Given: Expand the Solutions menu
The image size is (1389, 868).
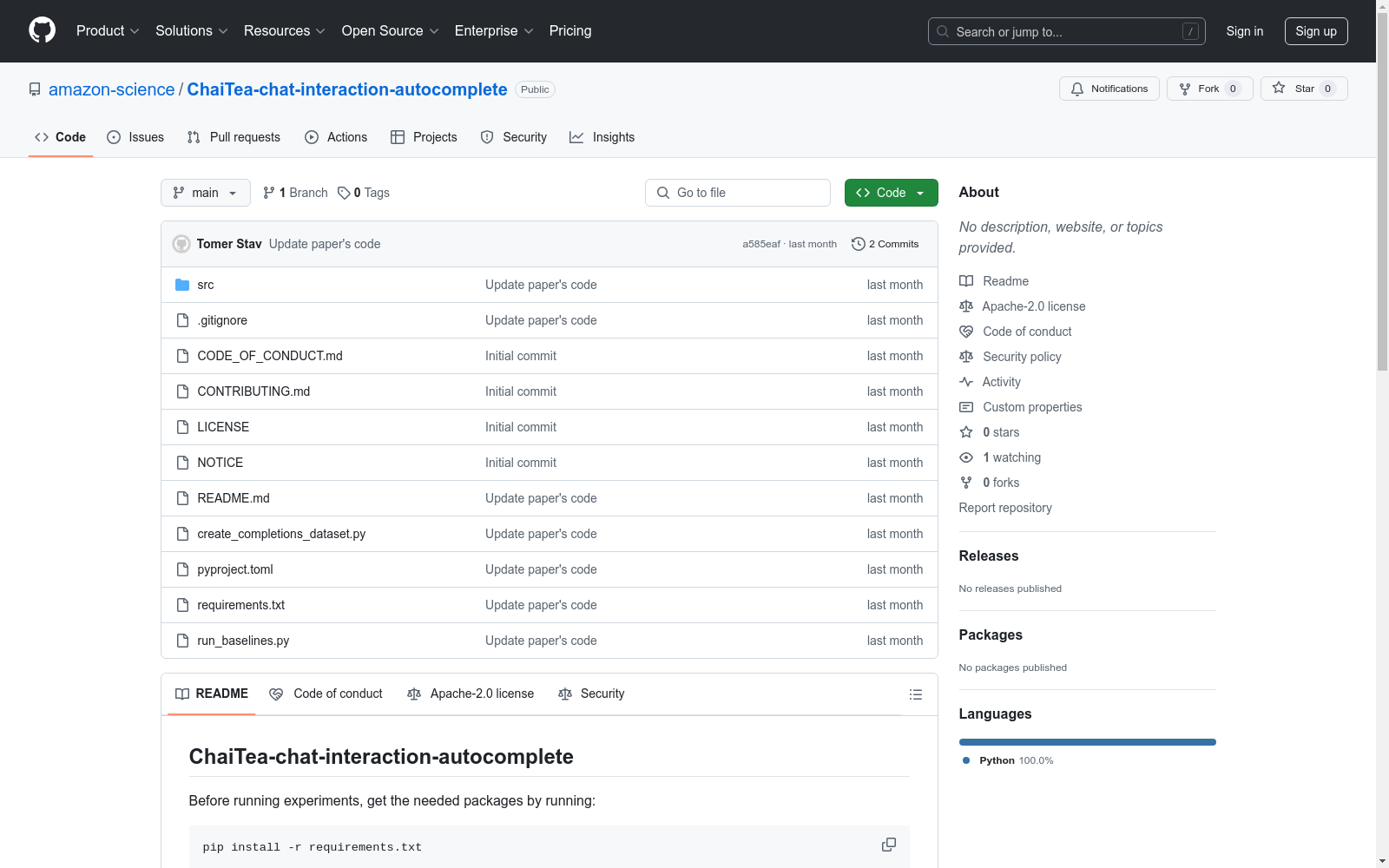Looking at the screenshot, I should click(192, 31).
